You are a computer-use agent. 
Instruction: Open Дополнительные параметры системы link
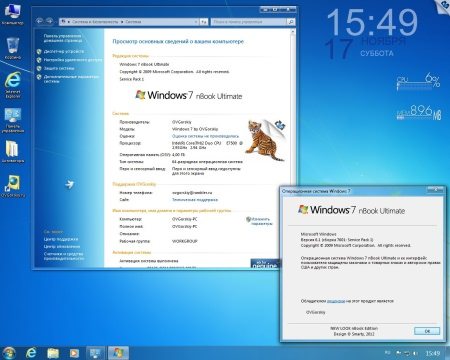tap(72, 79)
